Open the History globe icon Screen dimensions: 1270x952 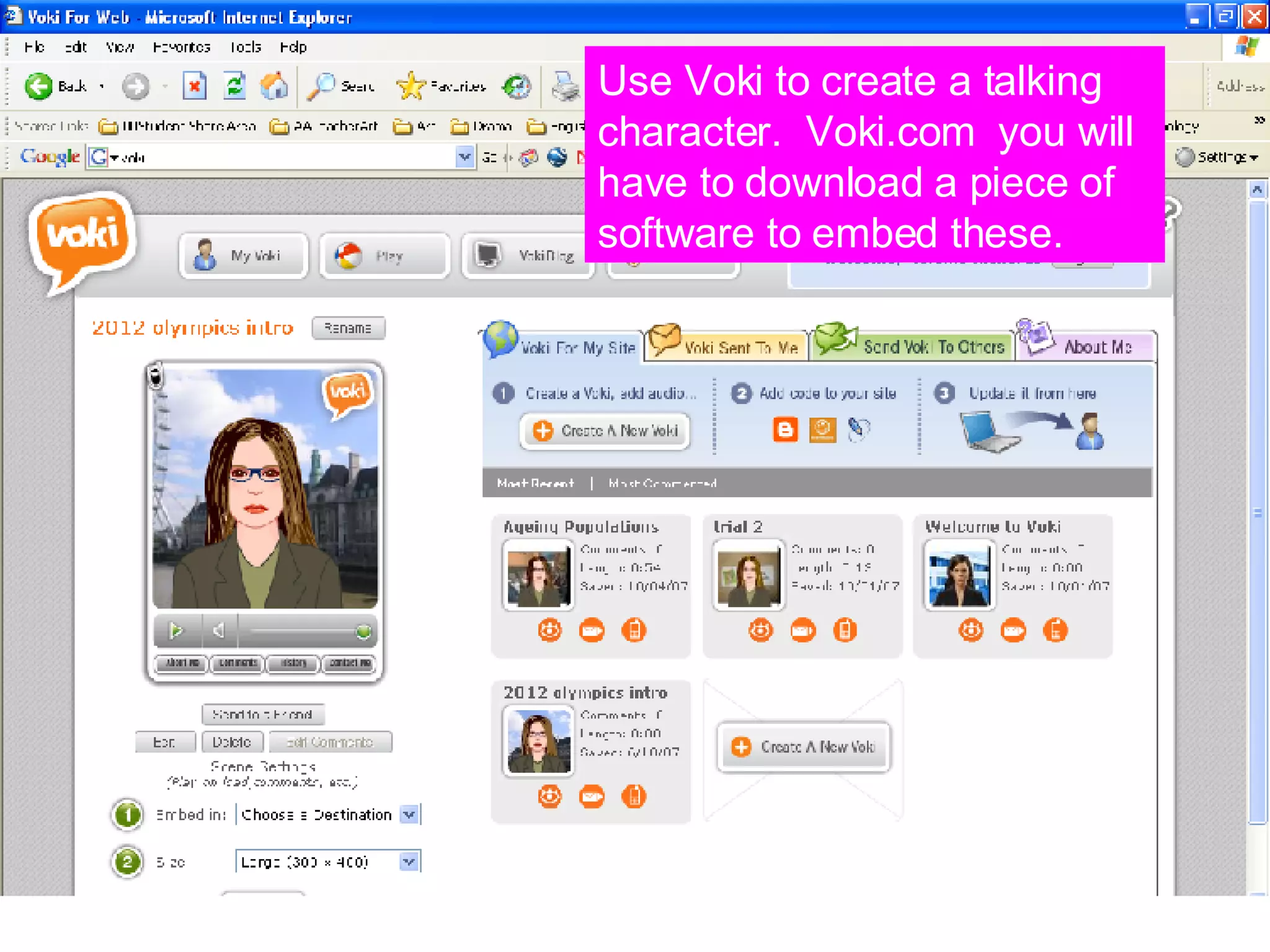tap(517, 86)
